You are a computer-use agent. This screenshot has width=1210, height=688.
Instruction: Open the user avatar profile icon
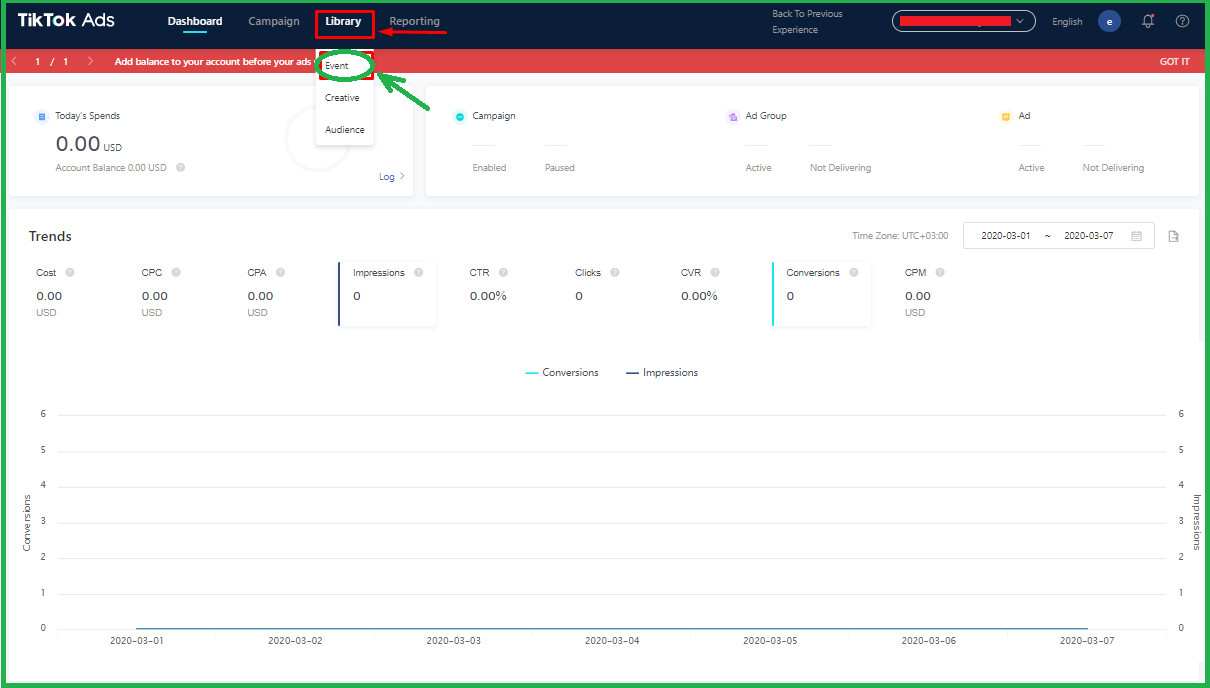1109,21
